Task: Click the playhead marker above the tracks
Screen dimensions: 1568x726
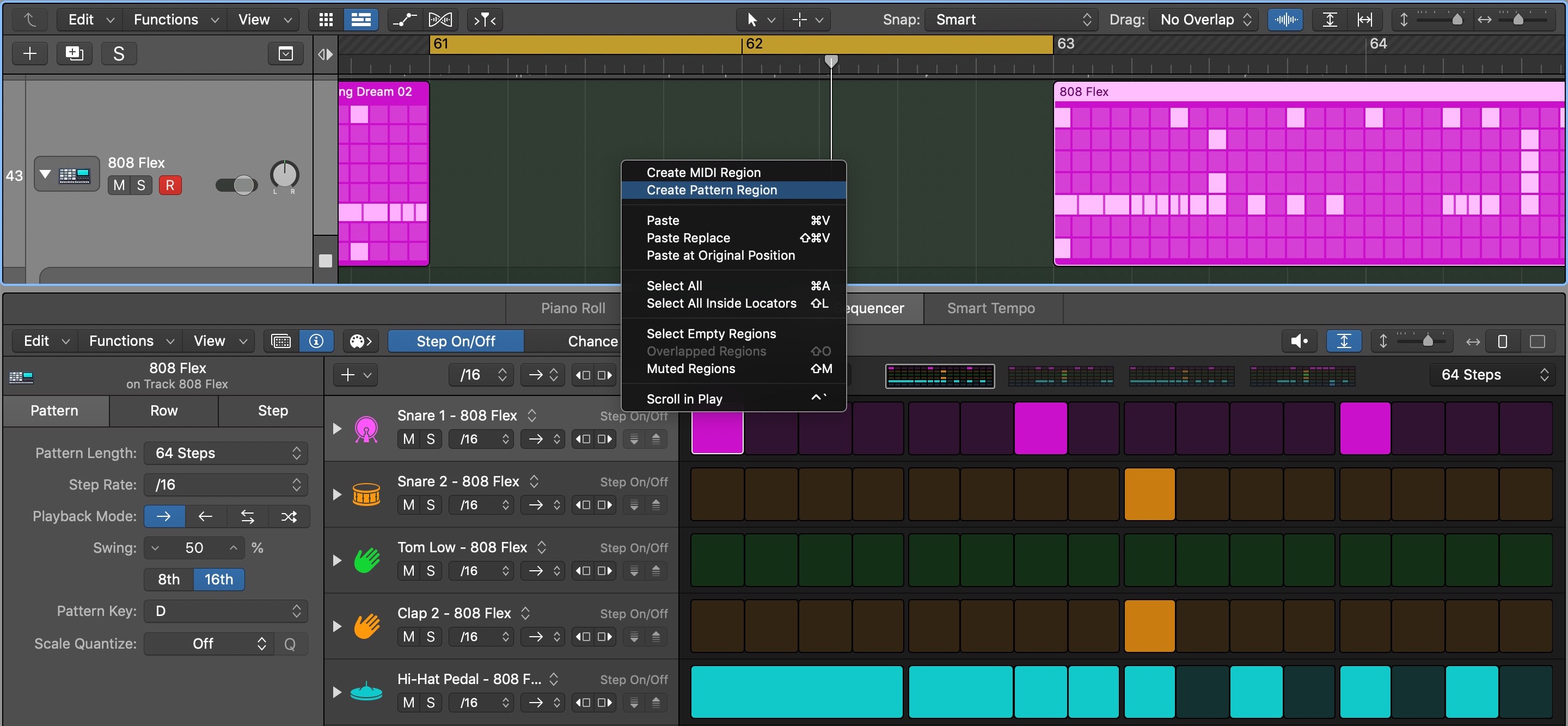Action: pyautogui.click(x=831, y=61)
